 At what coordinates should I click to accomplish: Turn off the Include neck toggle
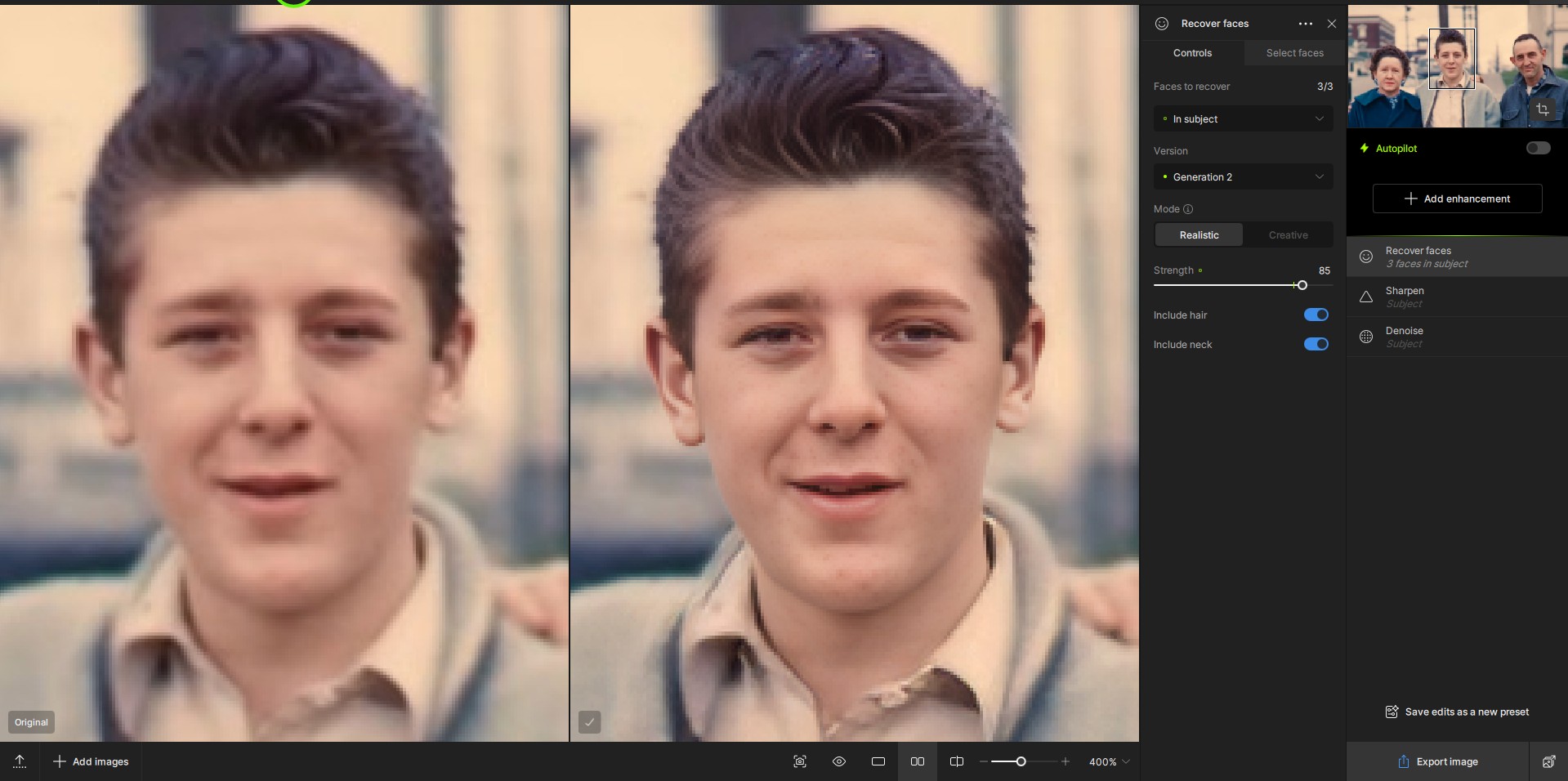pos(1316,344)
